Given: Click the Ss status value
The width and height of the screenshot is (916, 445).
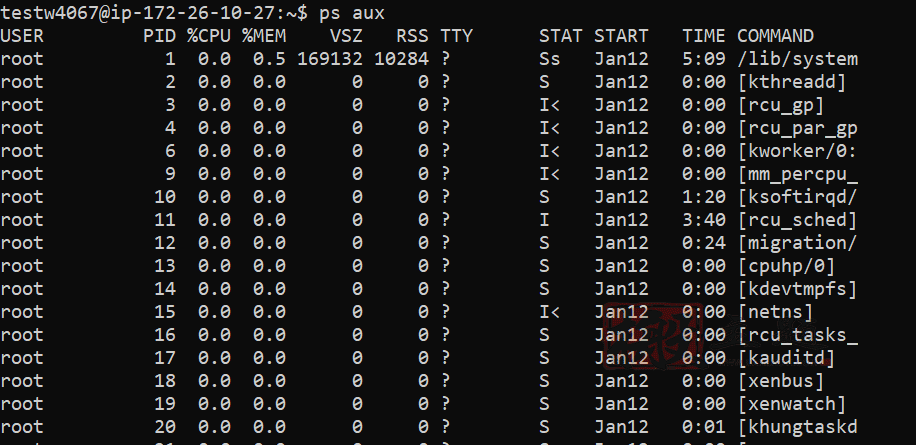Looking at the screenshot, I should tap(550, 59).
